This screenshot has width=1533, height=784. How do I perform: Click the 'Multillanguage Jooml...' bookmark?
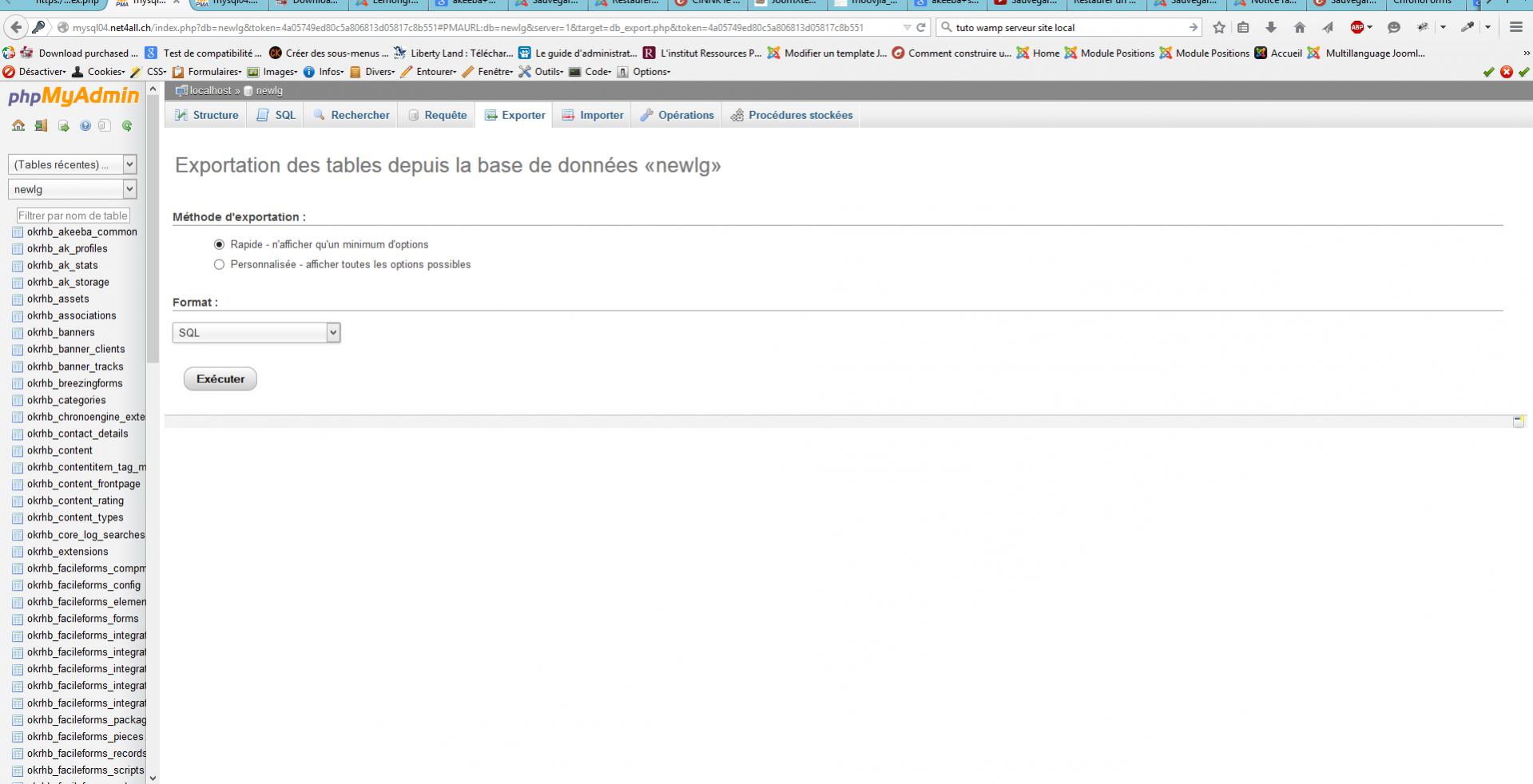pyautogui.click(x=1366, y=53)
